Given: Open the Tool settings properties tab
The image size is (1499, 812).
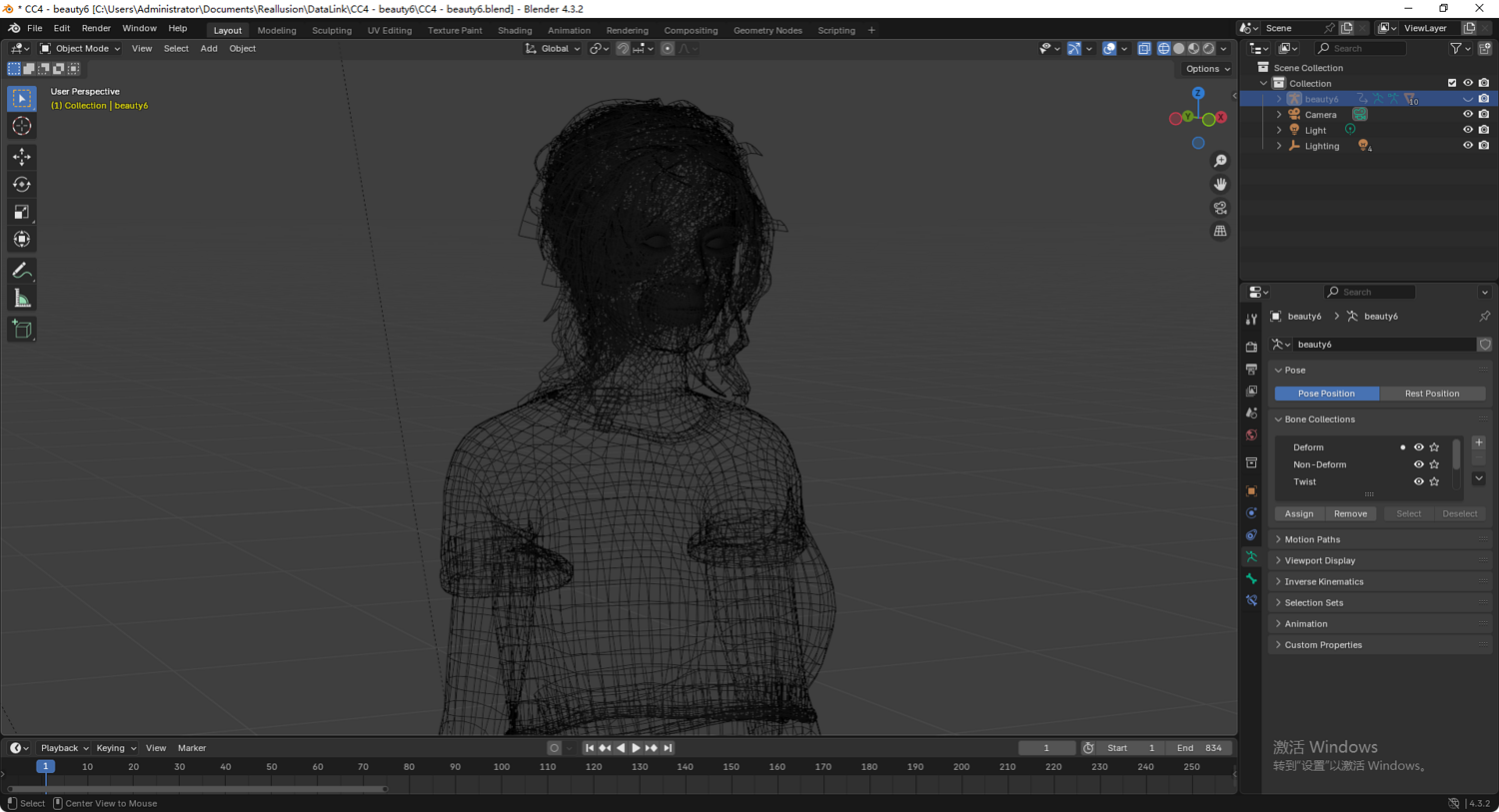Looking at the screenshot, I should pyautogui.click(x=1251, y=320).
